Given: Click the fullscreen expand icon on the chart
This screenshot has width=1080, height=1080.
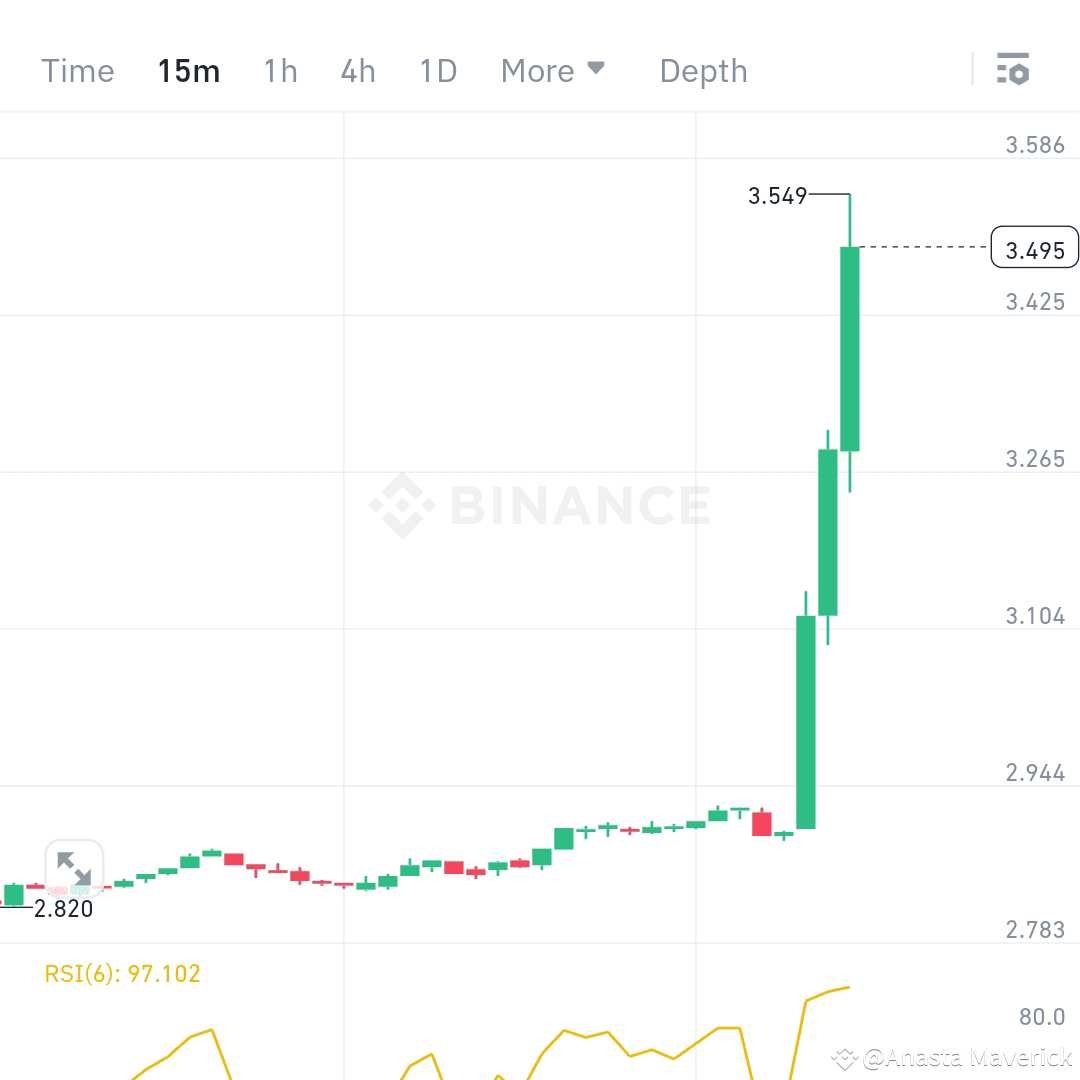Looking at the screenshot, I should coord(73,869).
